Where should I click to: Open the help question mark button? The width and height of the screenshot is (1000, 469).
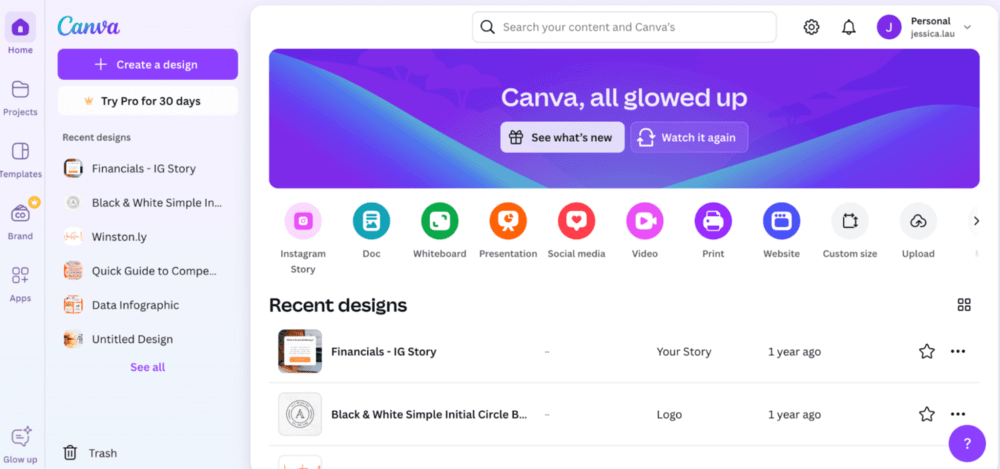click(x=967, y=443)
